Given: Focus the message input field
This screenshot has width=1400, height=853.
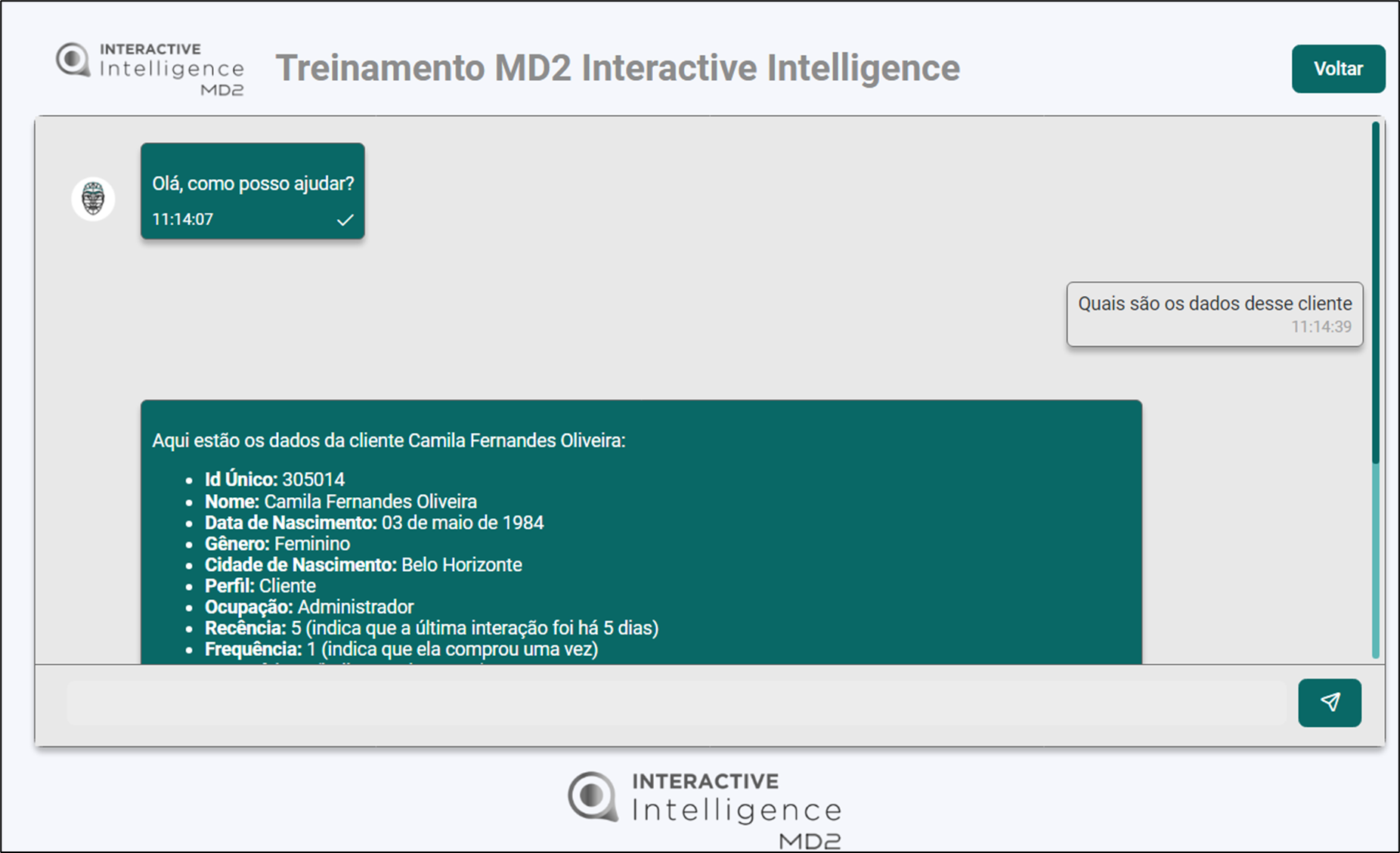Looking at the screenshot, I should point(676,703).
